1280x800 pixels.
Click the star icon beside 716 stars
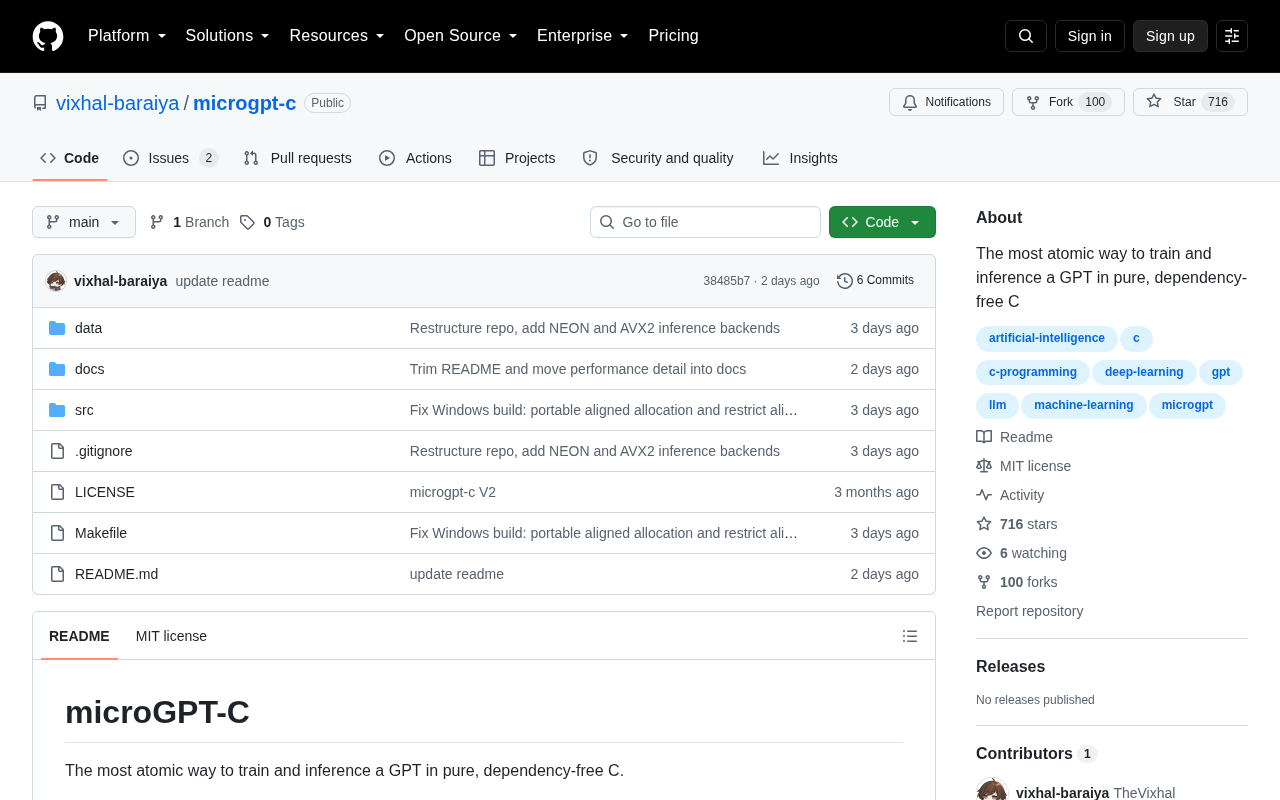coord(984,524)
